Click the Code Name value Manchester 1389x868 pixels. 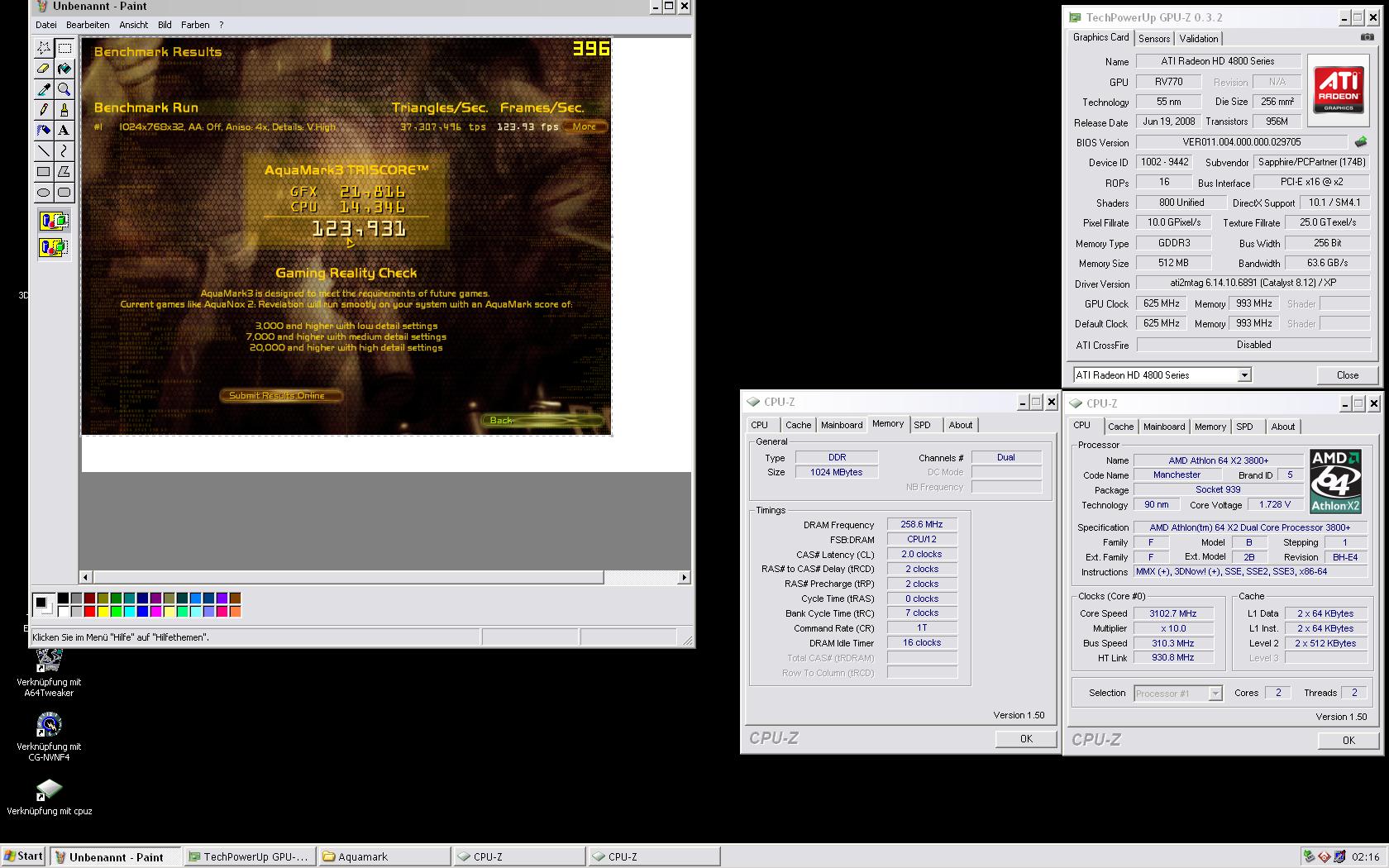[x=1177, y=475]
